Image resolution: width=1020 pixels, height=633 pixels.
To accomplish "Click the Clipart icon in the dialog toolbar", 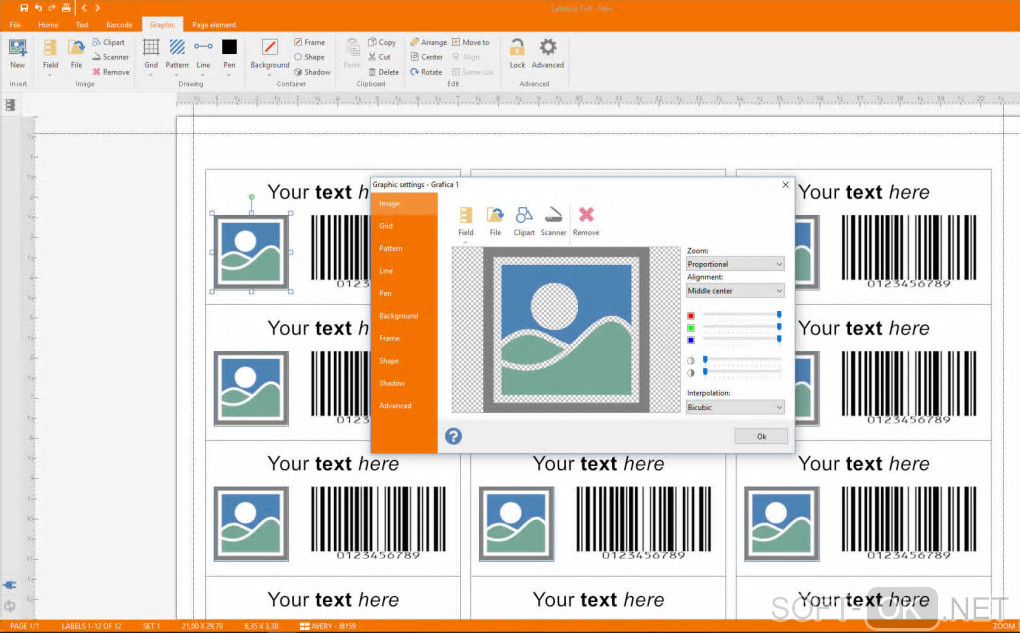I will click(x=524, y=215).
